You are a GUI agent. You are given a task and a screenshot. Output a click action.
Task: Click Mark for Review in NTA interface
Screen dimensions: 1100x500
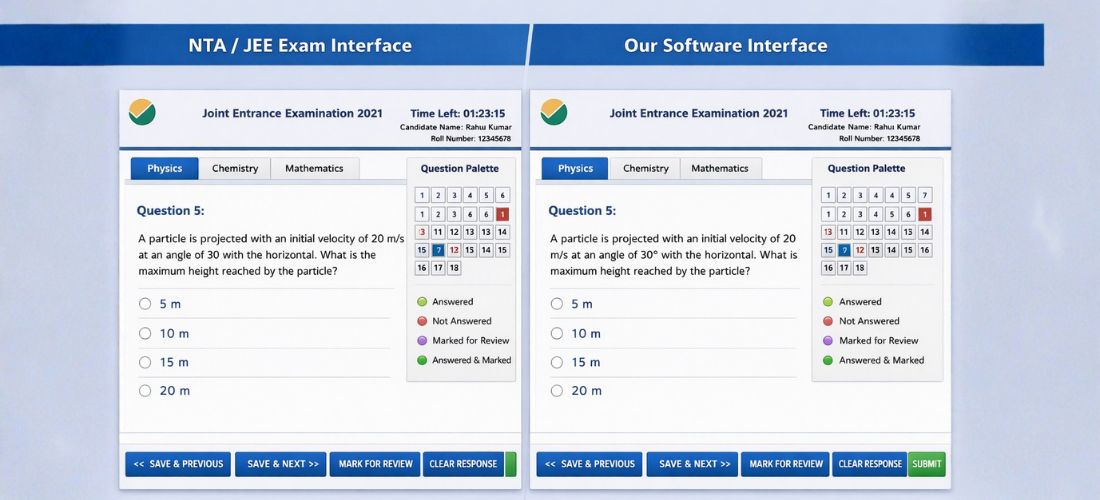tap(375, 464)
